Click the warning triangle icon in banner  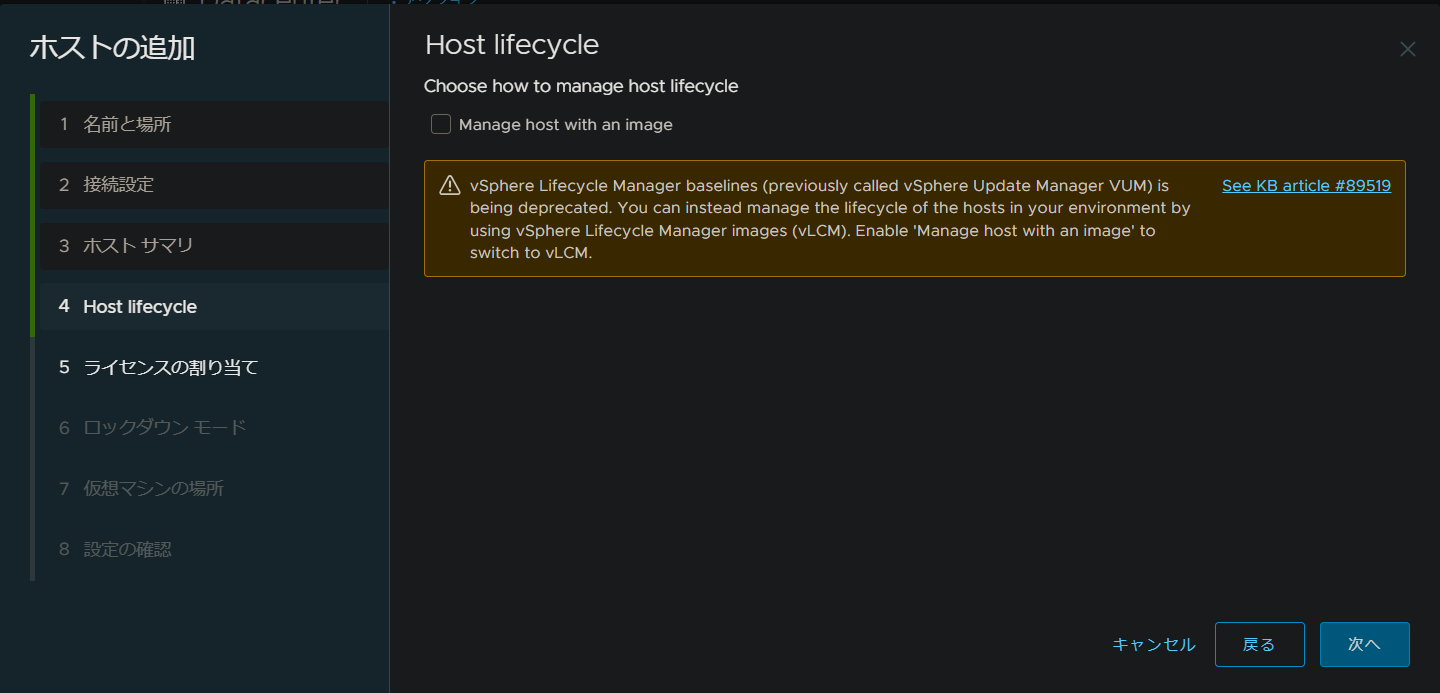click(449, 186)
